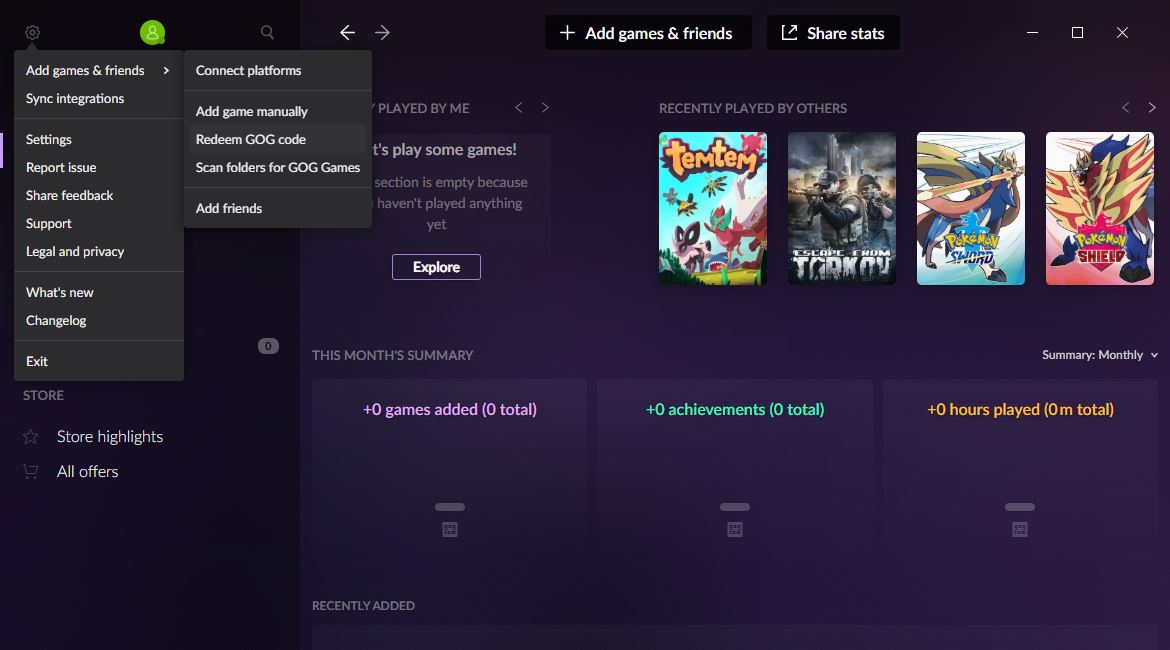The image size is (1170, 650).
Task: Click the calendar icon under games added
Action: point(450,530)
